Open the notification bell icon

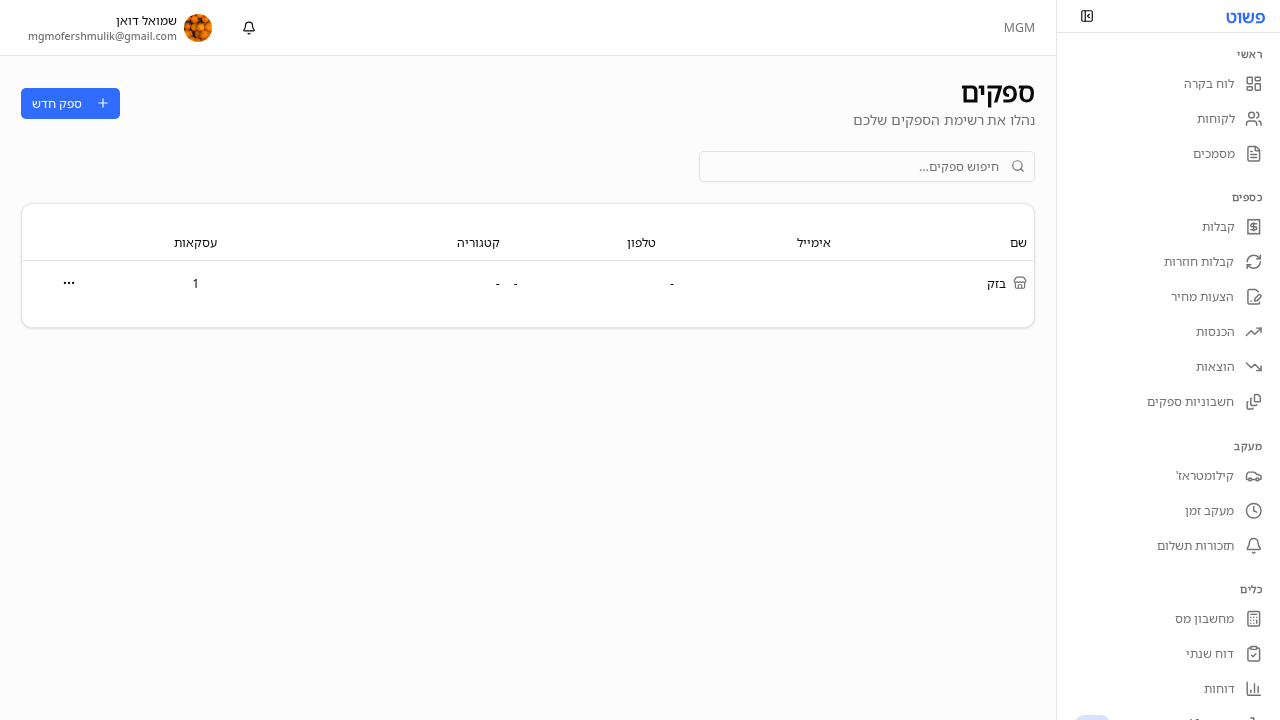coord(248,27)
